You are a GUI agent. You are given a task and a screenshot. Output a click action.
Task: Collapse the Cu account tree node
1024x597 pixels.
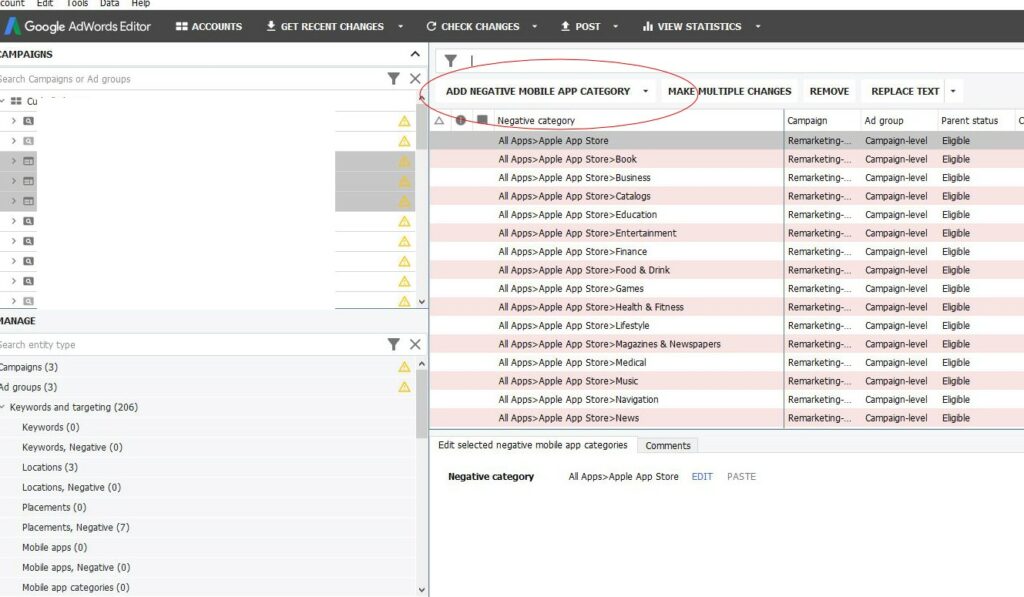3,101
